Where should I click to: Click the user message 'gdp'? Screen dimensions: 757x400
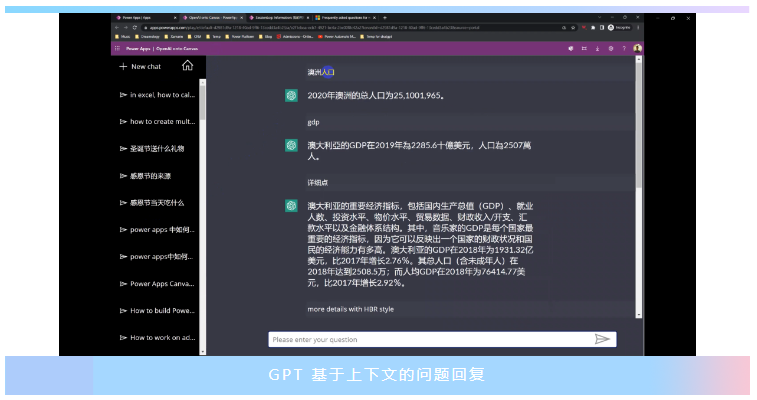[313, 123]
